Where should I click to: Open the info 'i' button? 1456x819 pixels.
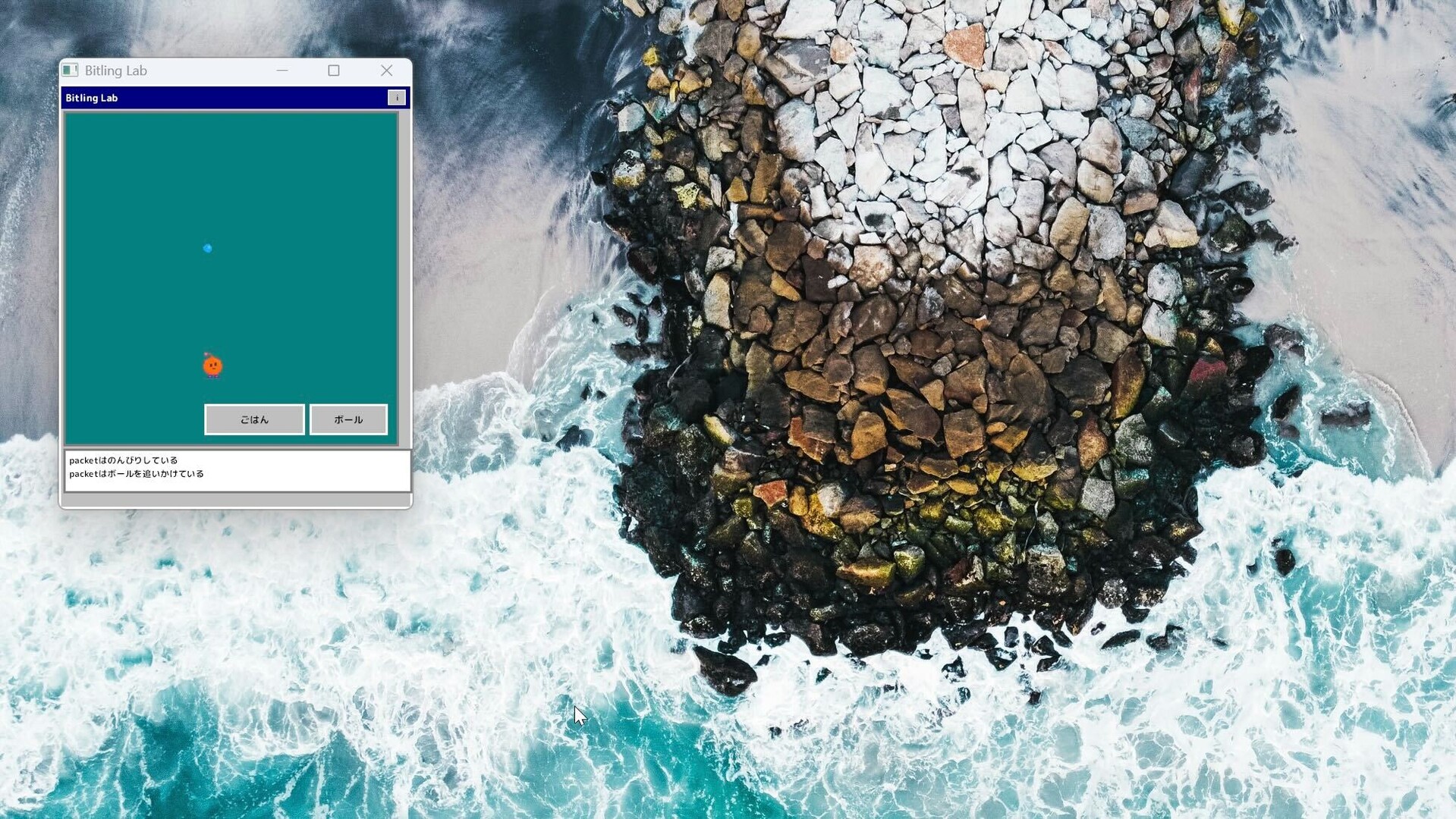pyautogui.click(x=396, y=98)
